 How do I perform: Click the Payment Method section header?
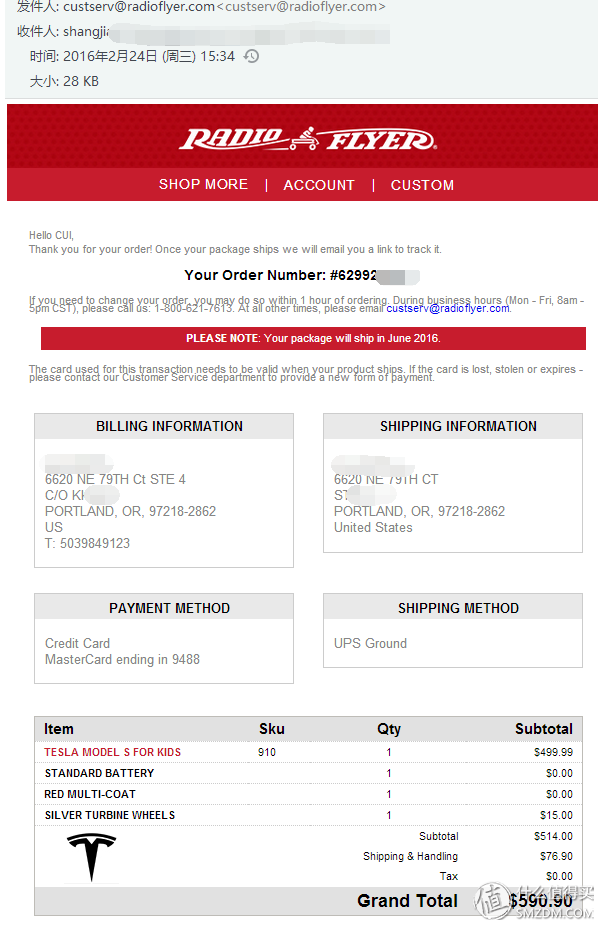click(x=169, y=608)
